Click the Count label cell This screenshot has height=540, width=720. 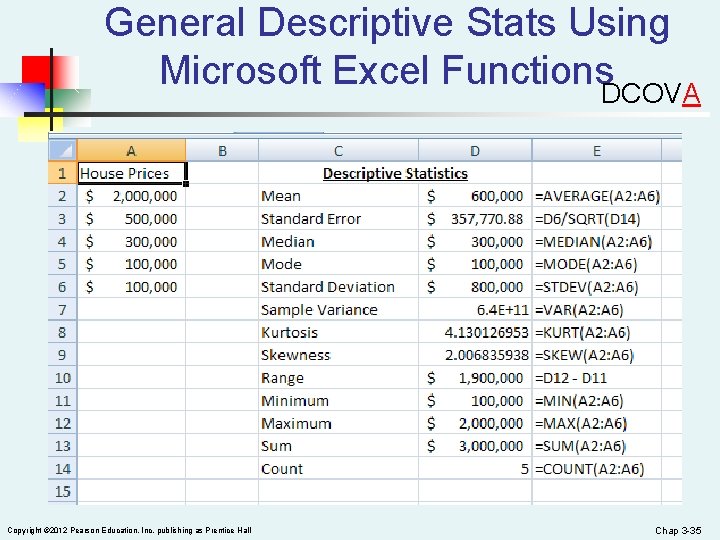338,469
